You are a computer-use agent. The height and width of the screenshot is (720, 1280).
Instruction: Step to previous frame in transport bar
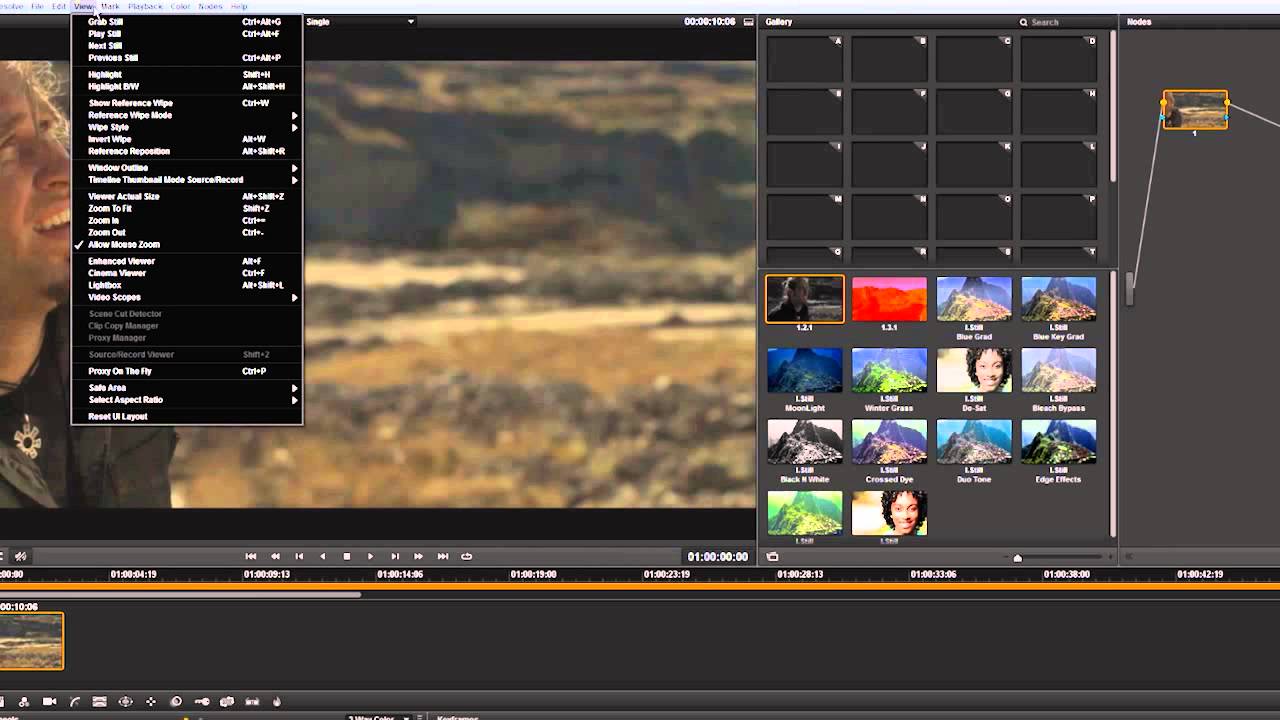[299, 556]
